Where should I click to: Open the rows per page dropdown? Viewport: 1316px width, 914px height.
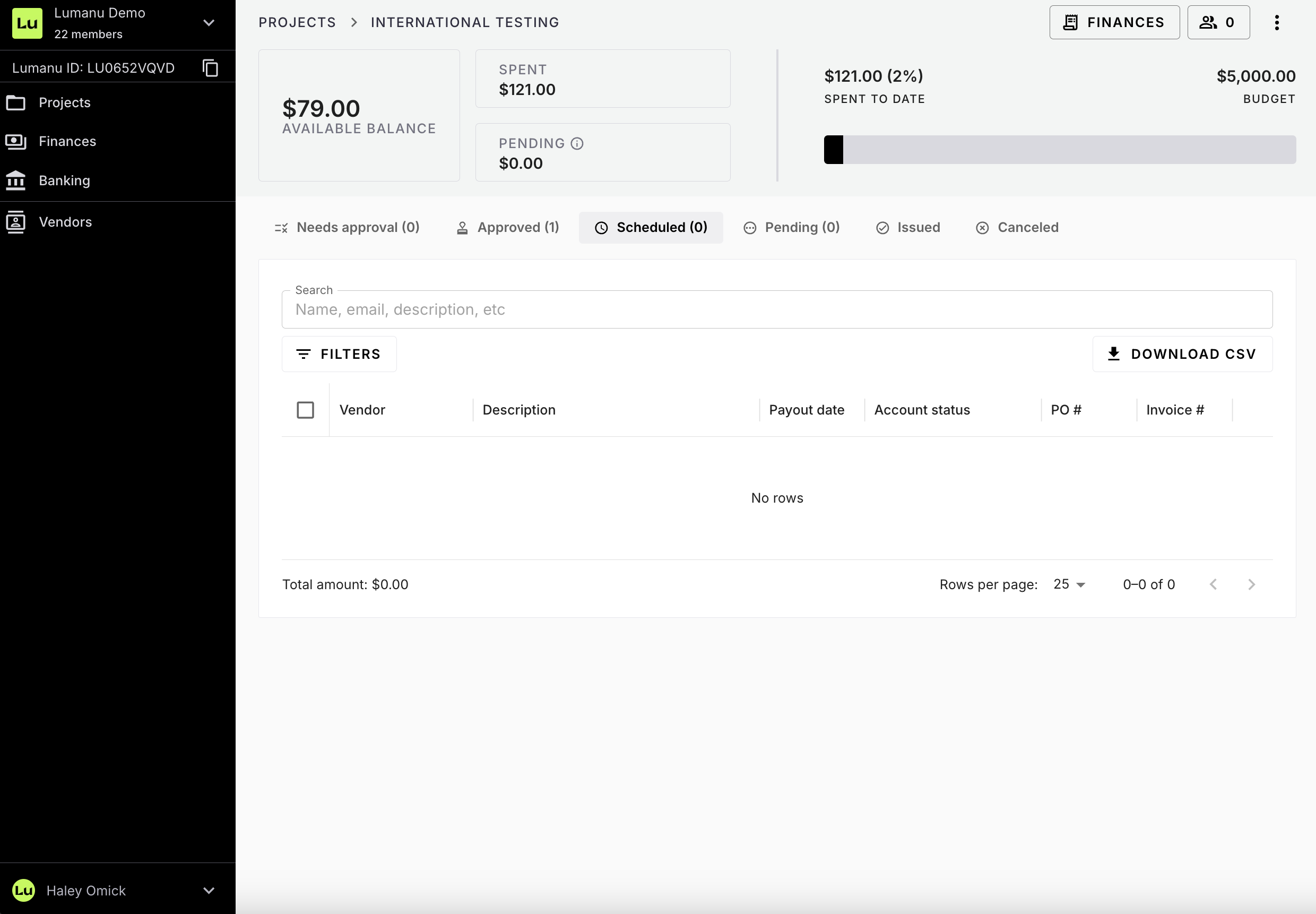click(1069, 584)
